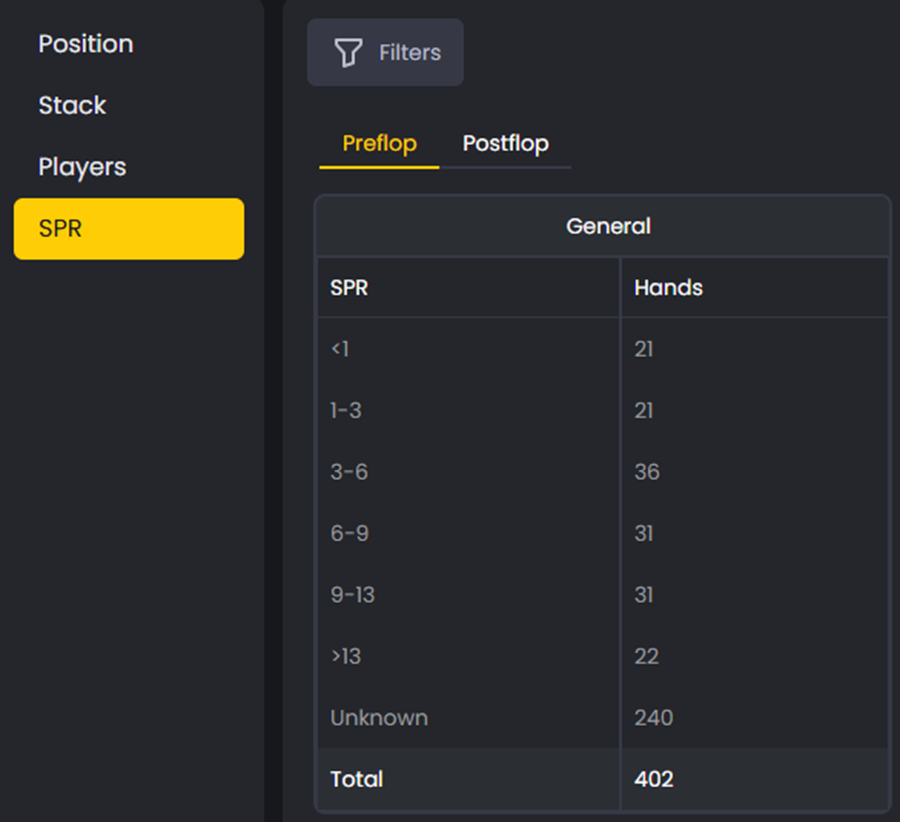Screen dimensions: 900x822
Task: Open the Filters panel
Action: click(x=385, y=52)
